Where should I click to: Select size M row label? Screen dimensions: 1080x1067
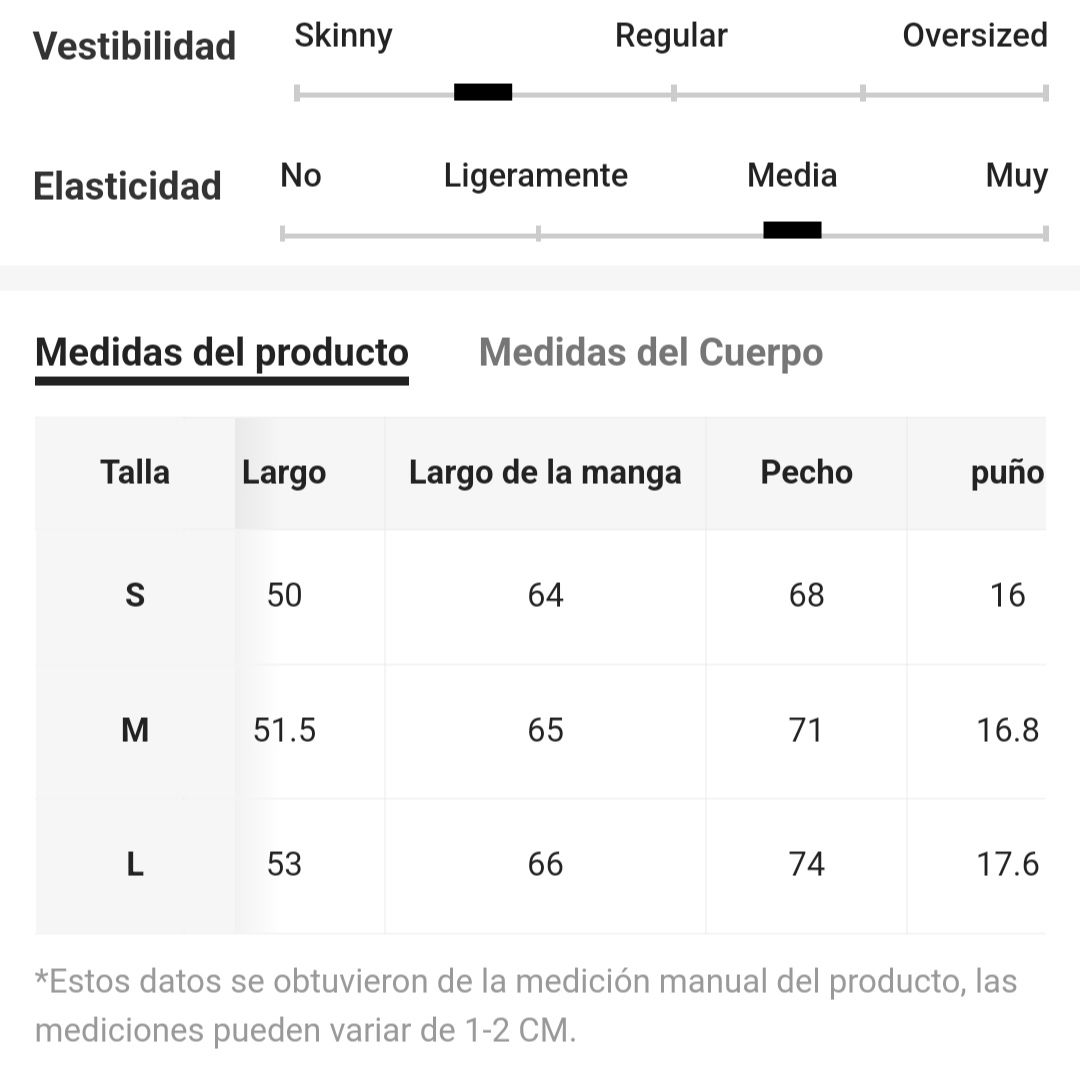(135, 729)
